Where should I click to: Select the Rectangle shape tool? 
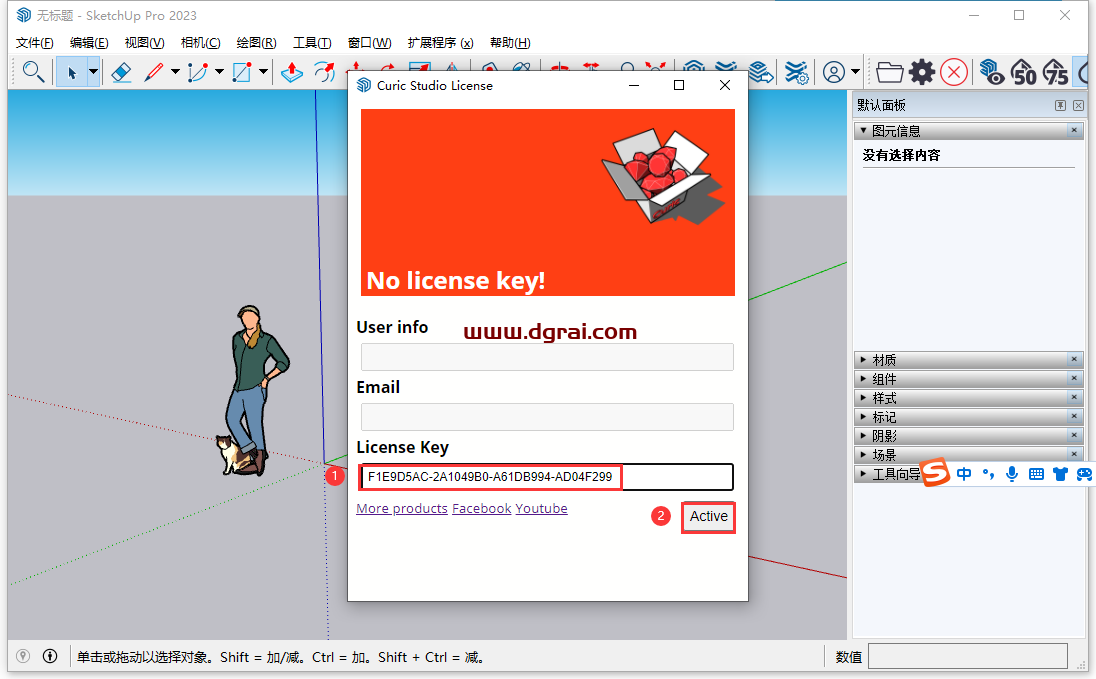click(242, 72)
